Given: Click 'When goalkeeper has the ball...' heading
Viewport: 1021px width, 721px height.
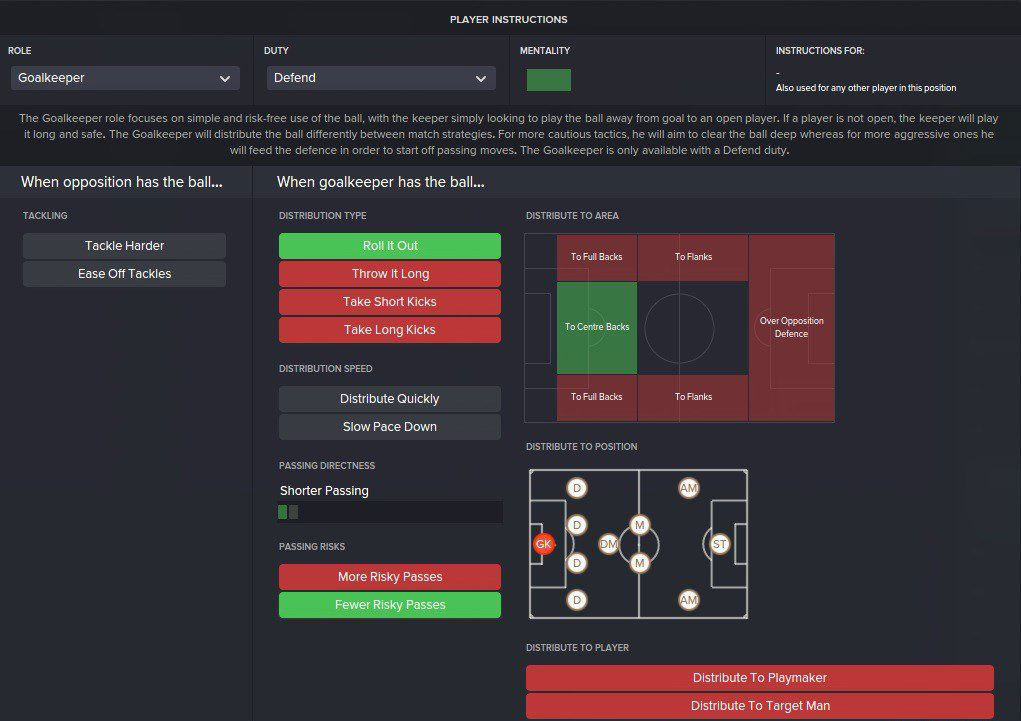Looking at the screenshot, I should [x=380, y=182].
